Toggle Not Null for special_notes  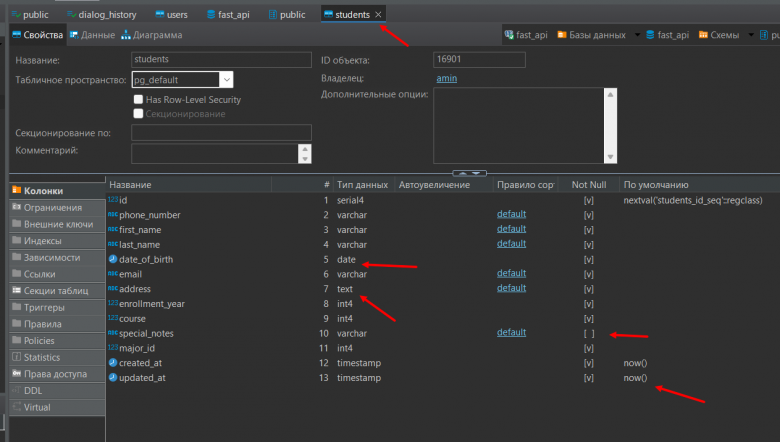(x=589, y=334)
